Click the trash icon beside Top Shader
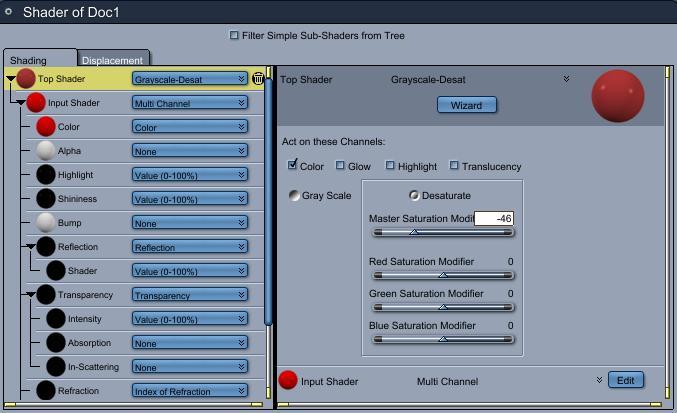This screenshot has height=413, width=677. [258, 78]
